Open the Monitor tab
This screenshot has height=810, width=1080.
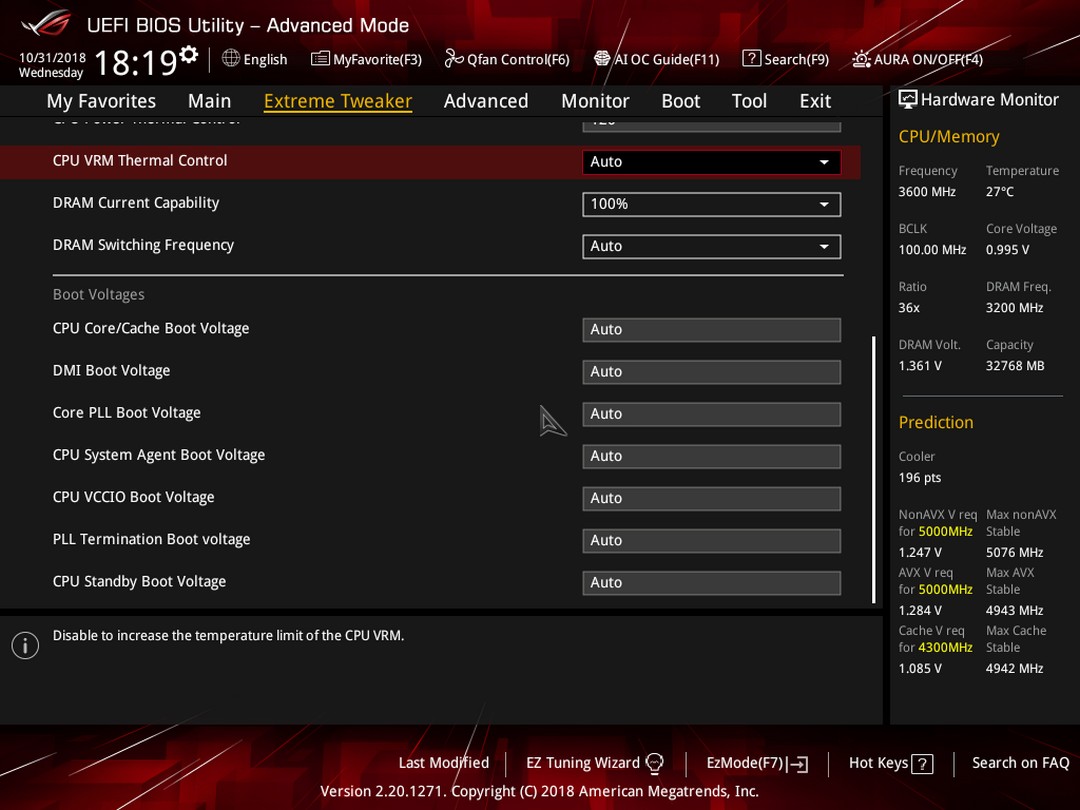(595, 101)
